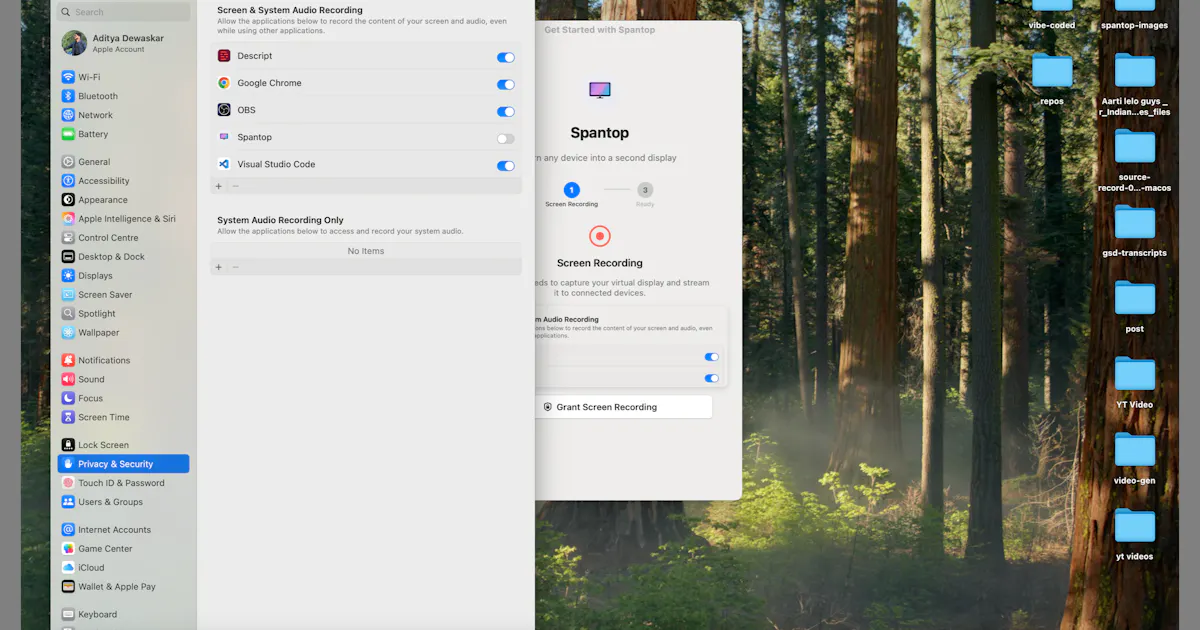Disable OBS screen recording toggle
The width and height of the screenshot is (1200, 630).
point(506,111)
